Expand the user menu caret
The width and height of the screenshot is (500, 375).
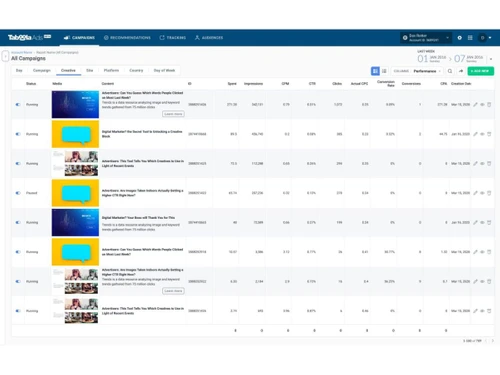click(x=490, y=38)
